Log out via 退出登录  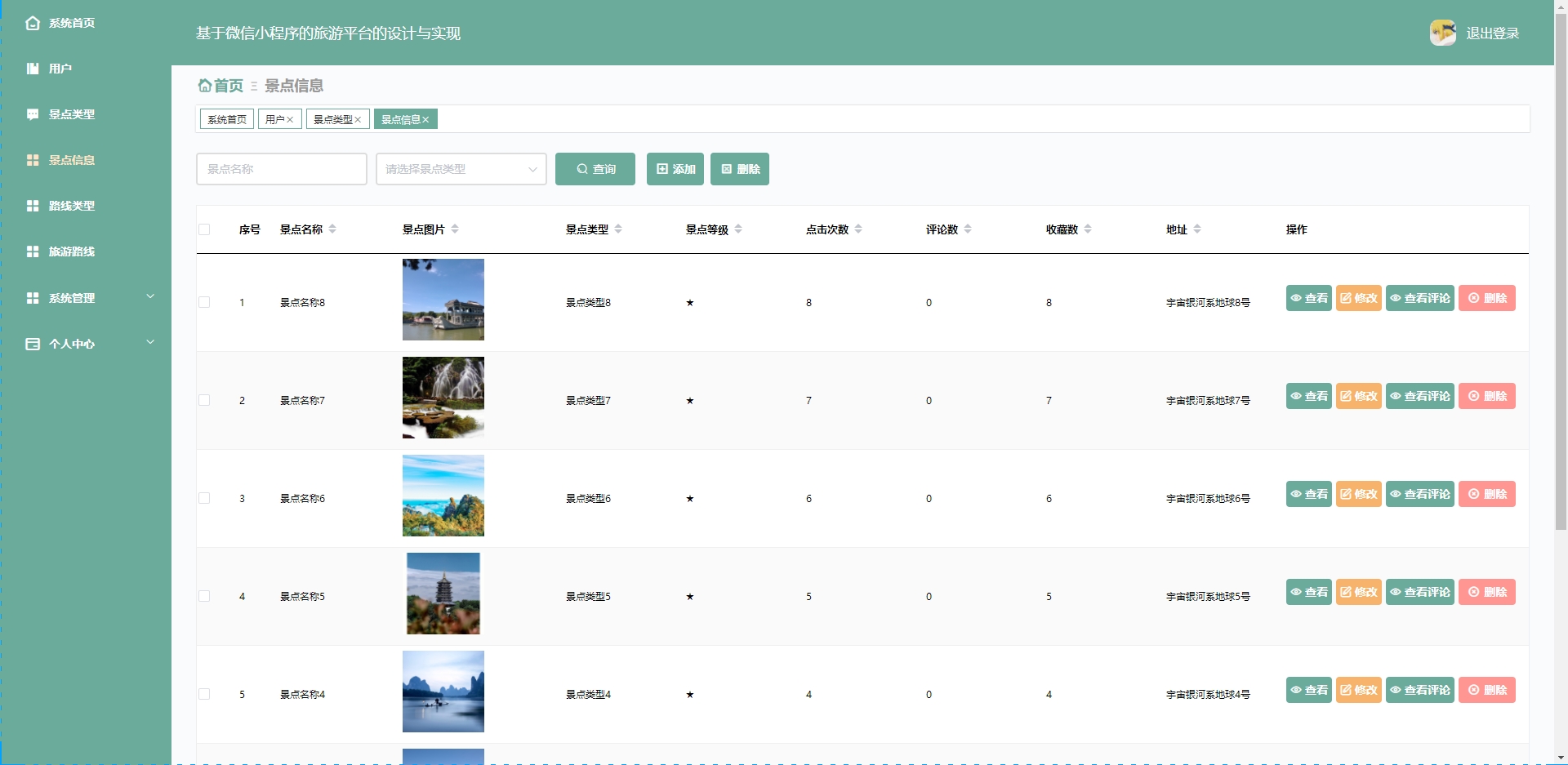pos(1492,33)
